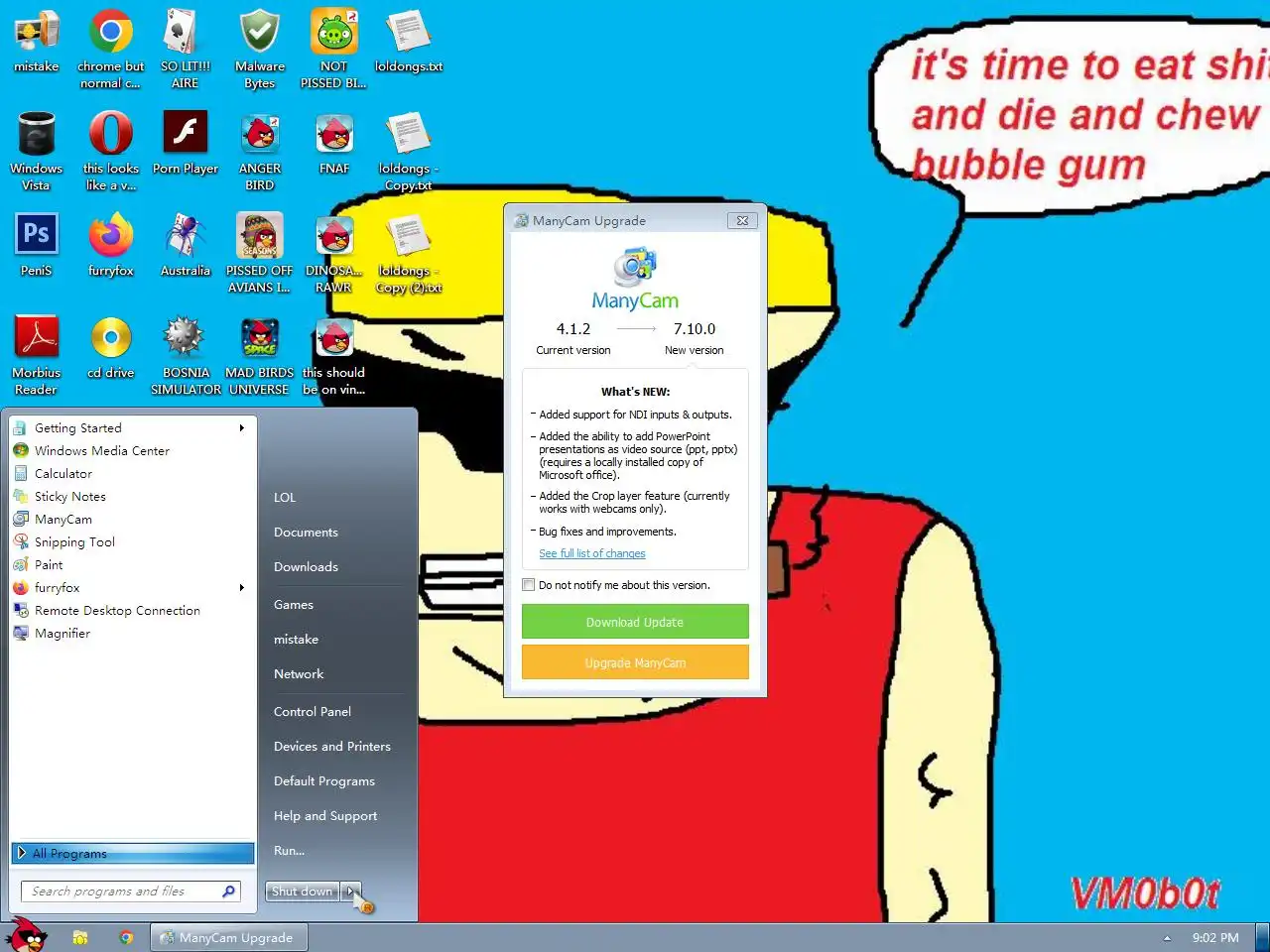Open 'this should be on vin...' icon
This screenshot has height=952, width=1270.
point(333,355)
